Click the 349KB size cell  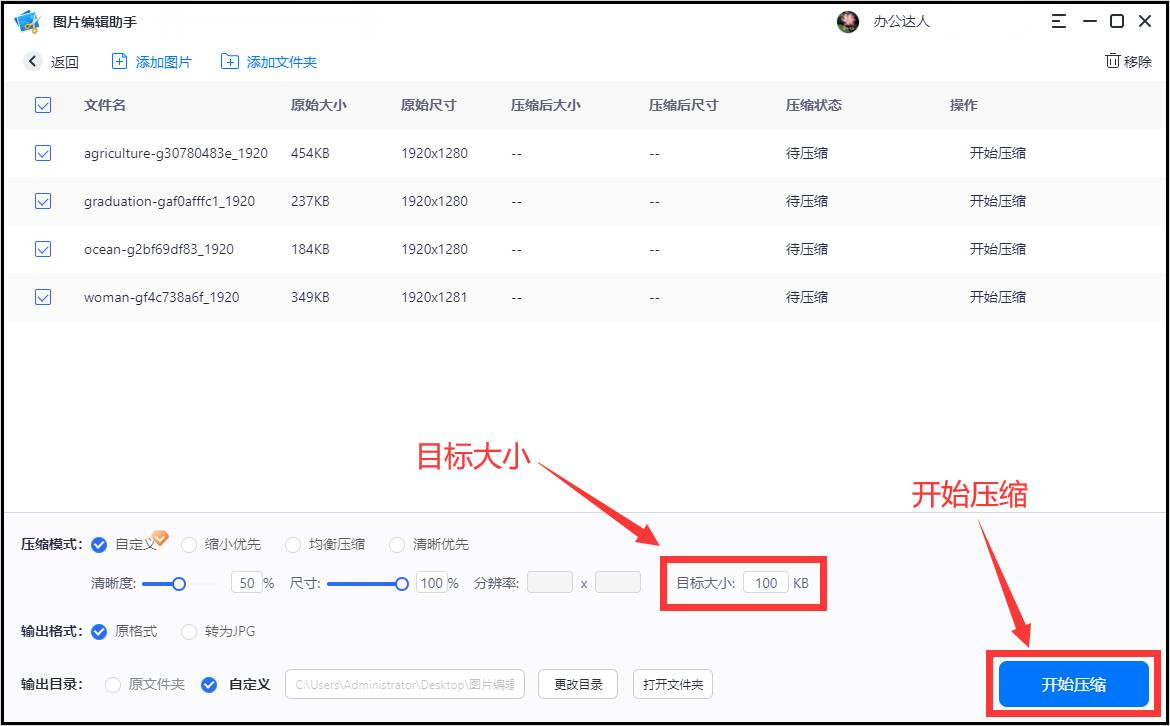pos(310,297)
